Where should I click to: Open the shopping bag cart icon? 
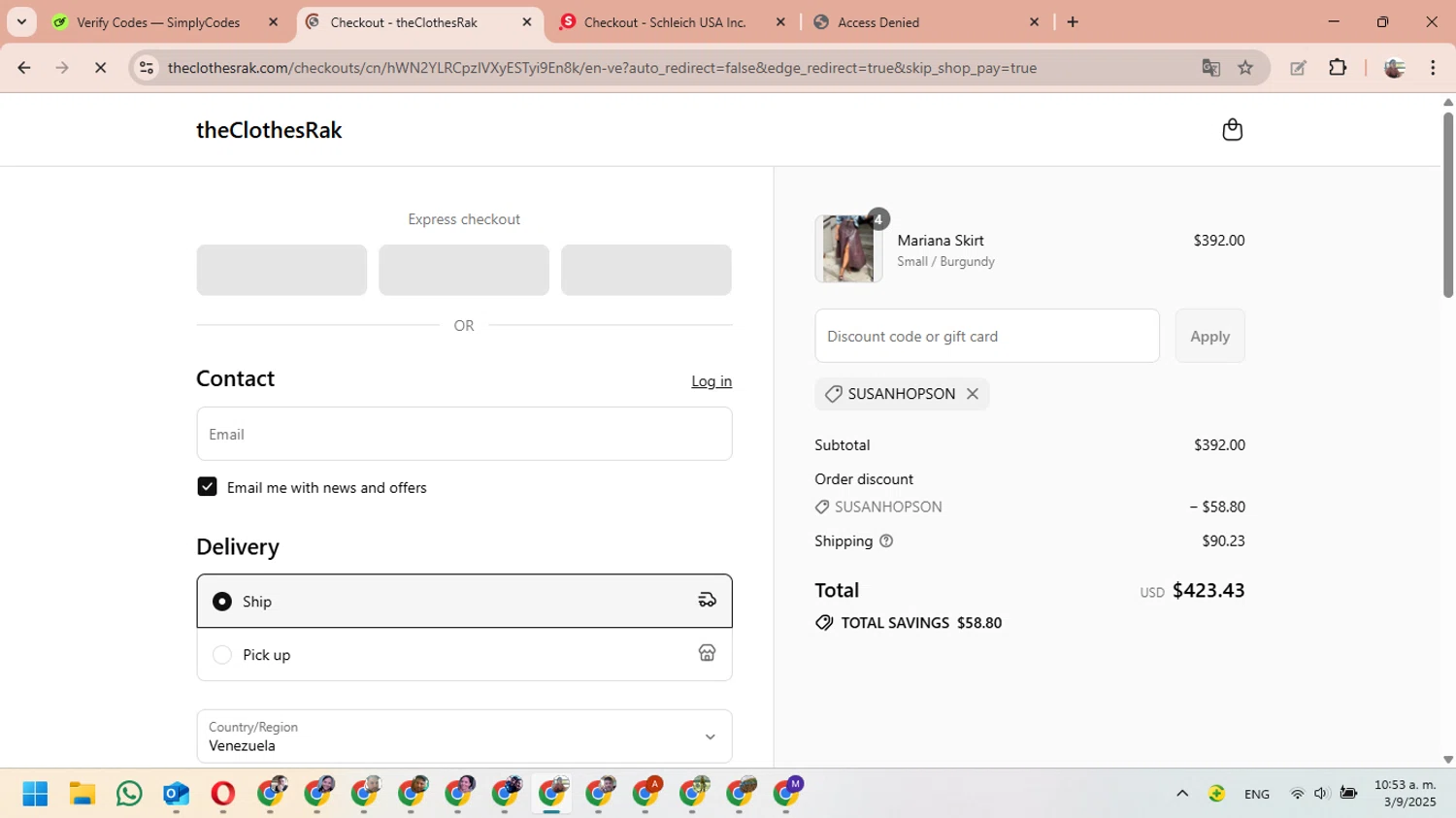pos(1232,130)
